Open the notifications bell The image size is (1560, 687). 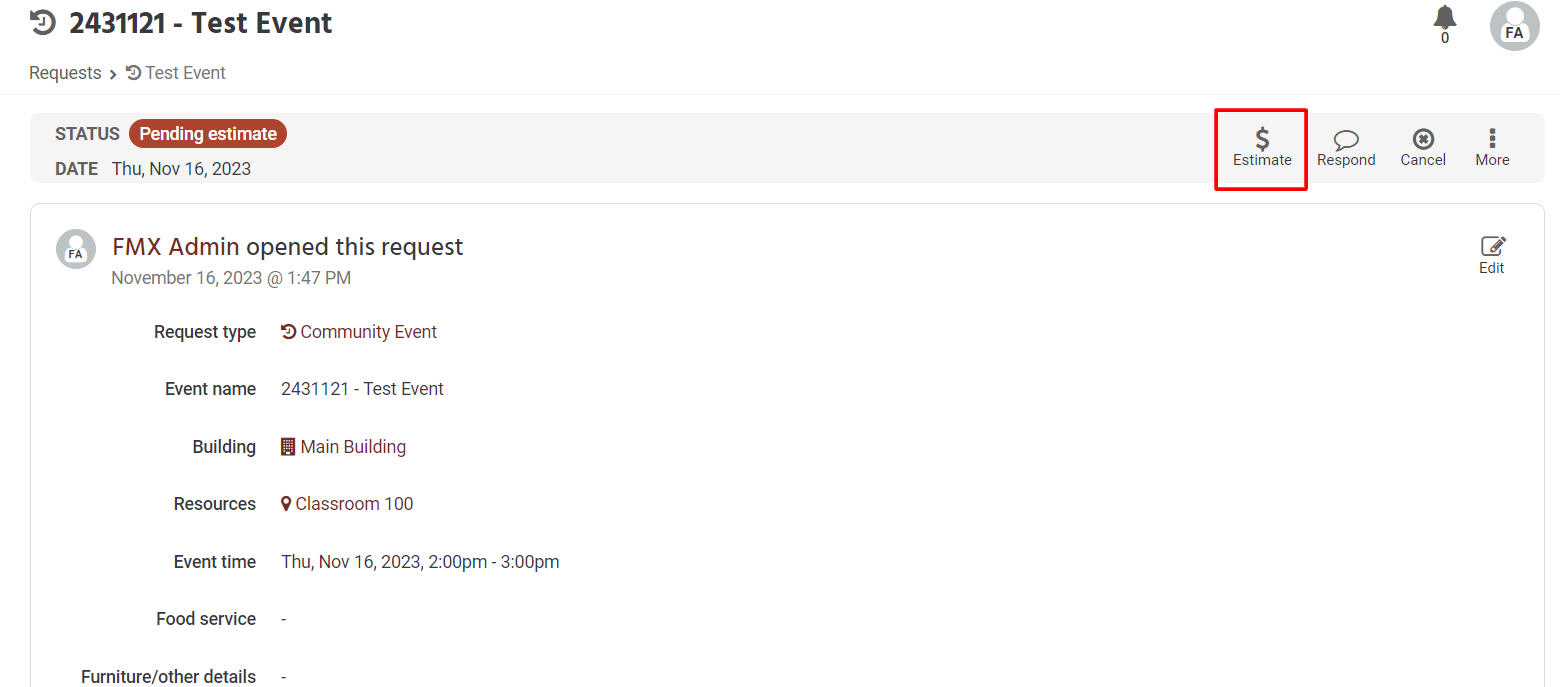1445,18
